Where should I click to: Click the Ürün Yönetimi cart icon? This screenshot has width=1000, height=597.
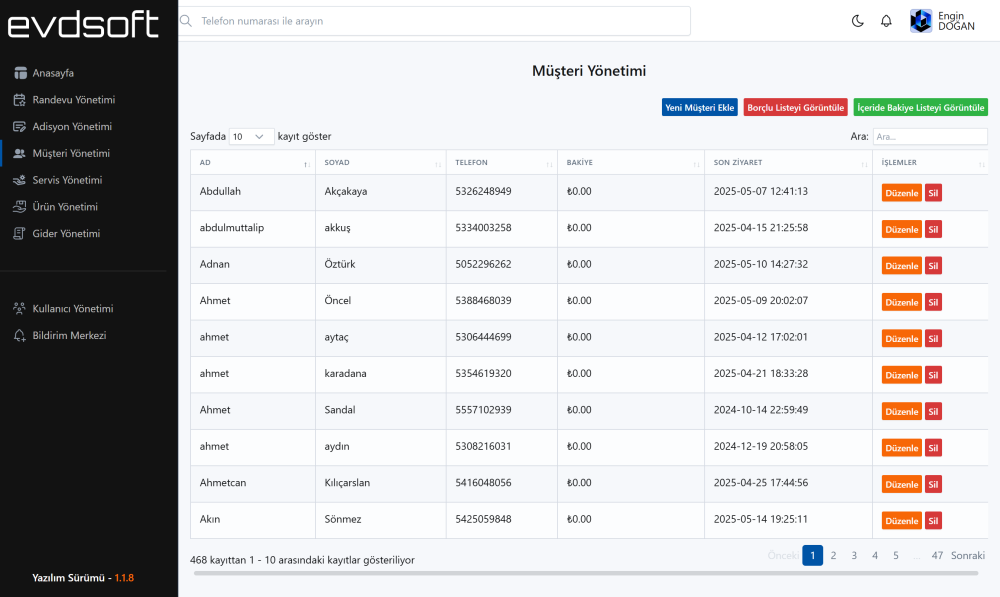(x=21, y=207)
